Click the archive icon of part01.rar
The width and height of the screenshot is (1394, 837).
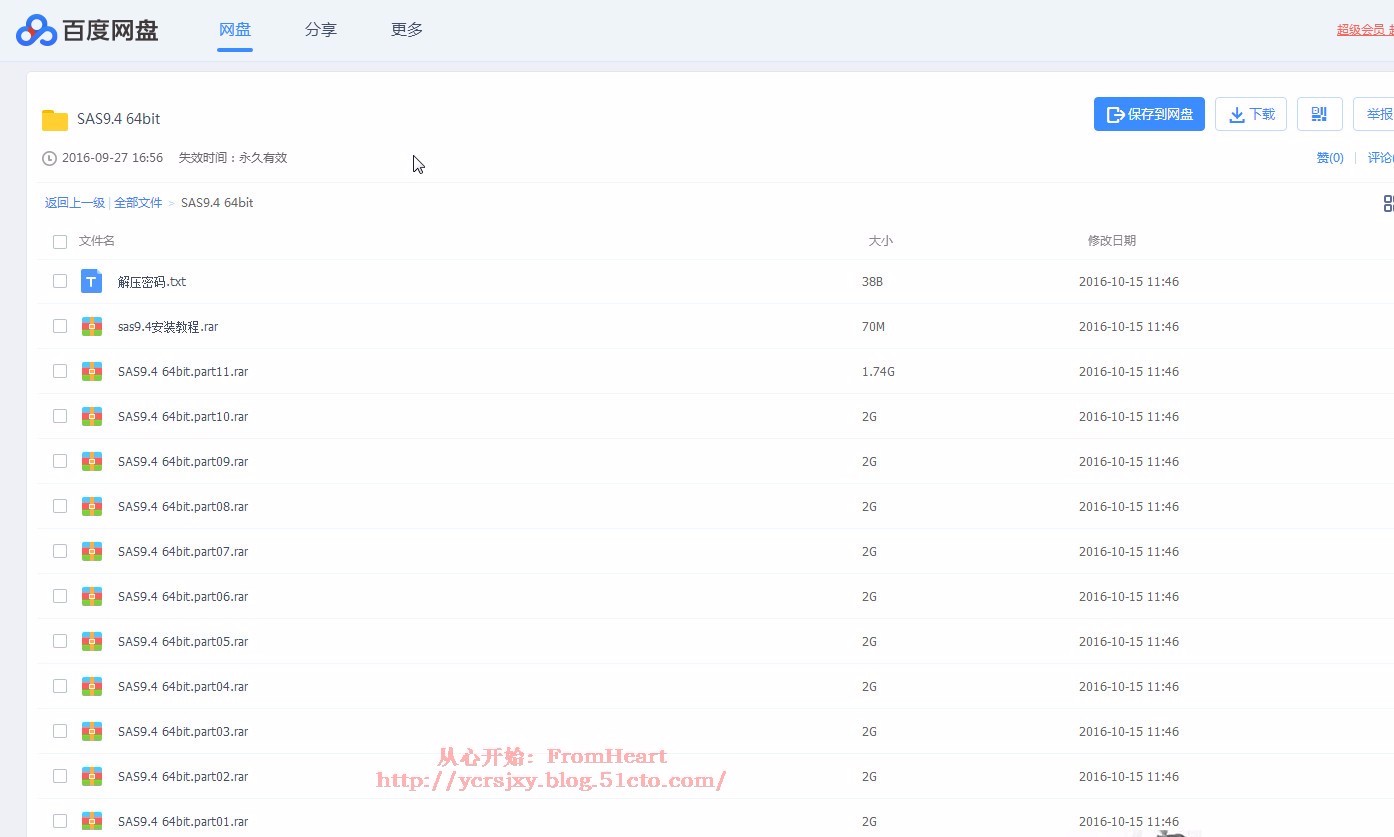(92, 821)
